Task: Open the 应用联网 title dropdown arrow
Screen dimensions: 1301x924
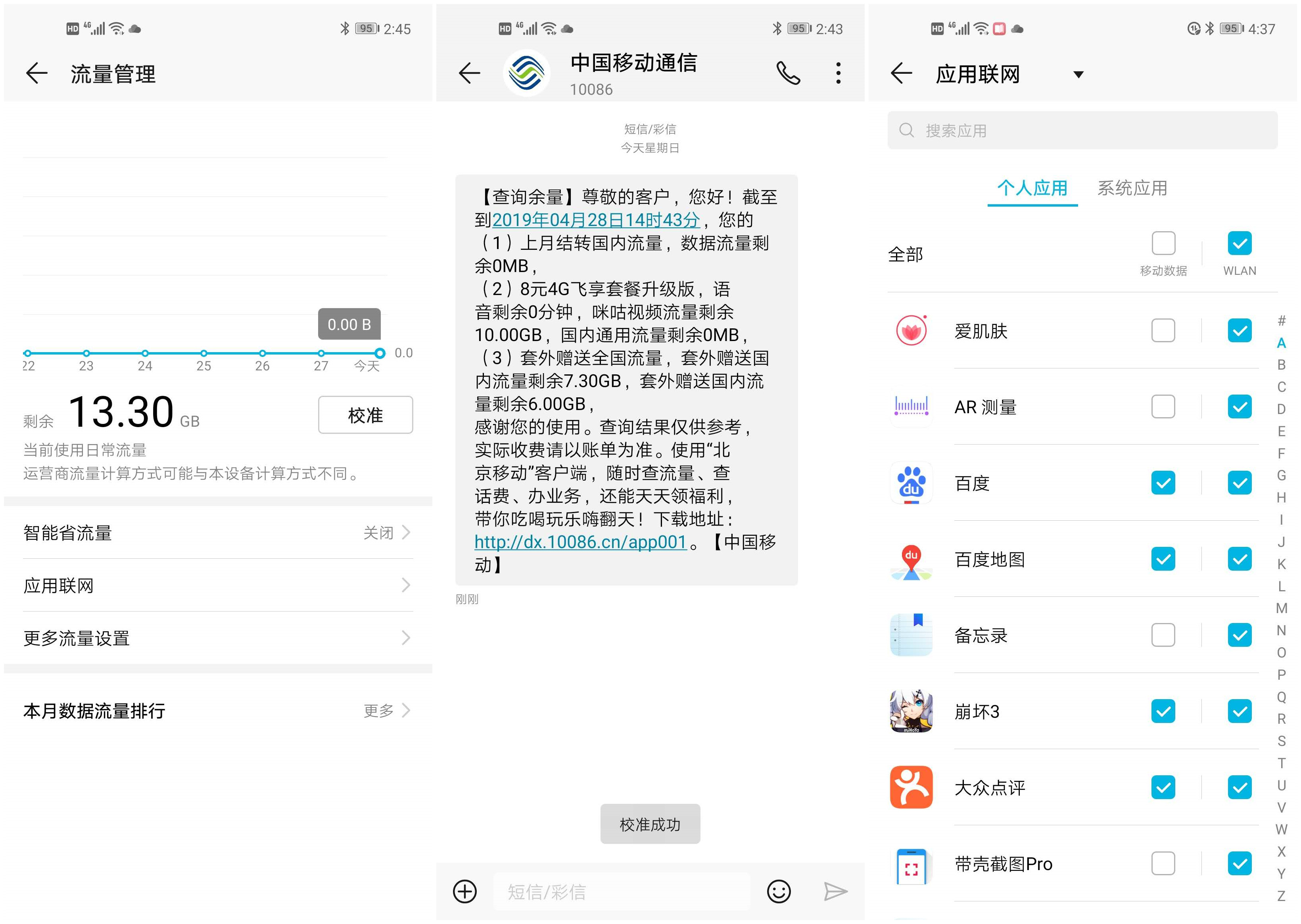Action: click(x=1078, y=75)
